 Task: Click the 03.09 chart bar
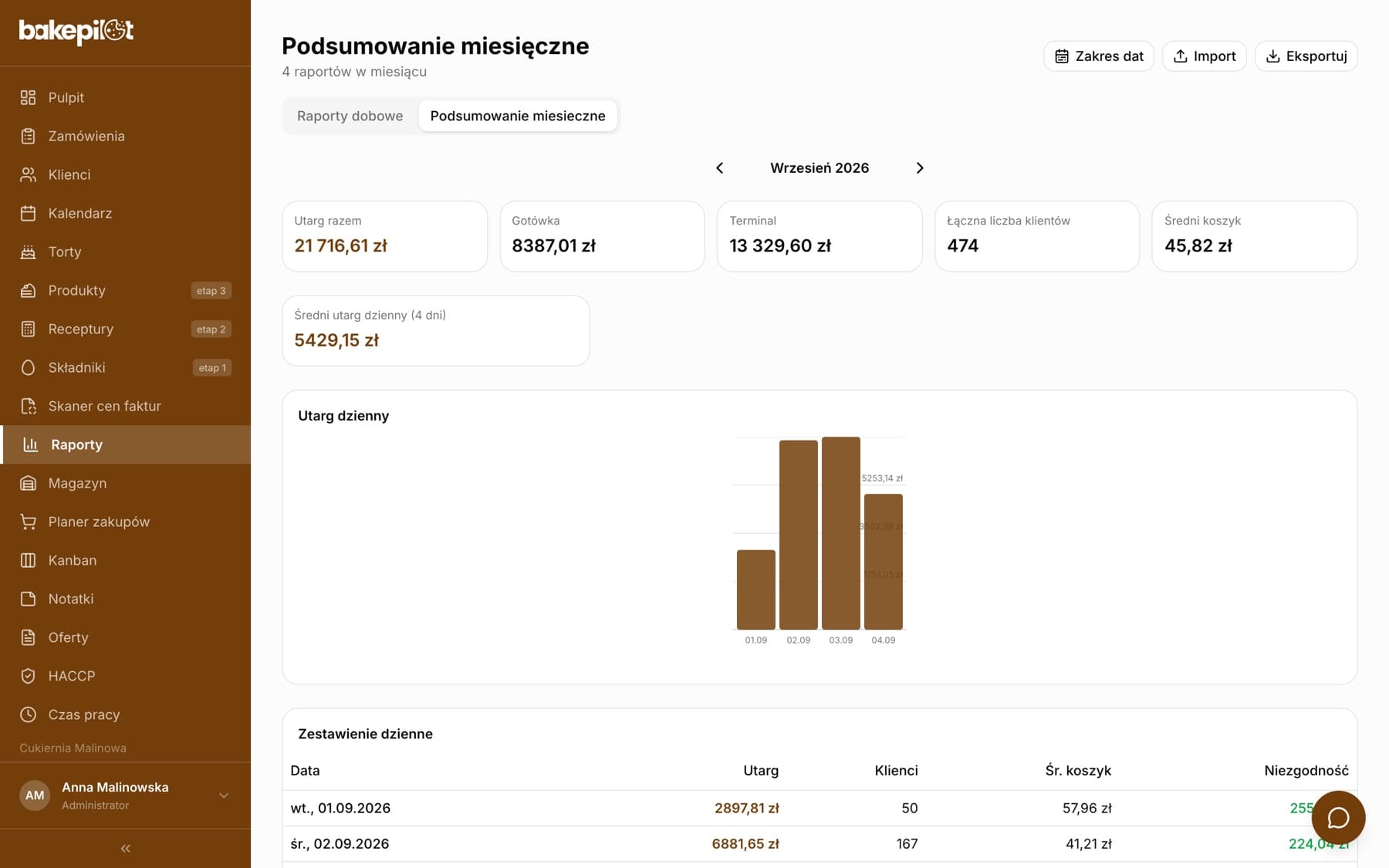tap(841, 533)
